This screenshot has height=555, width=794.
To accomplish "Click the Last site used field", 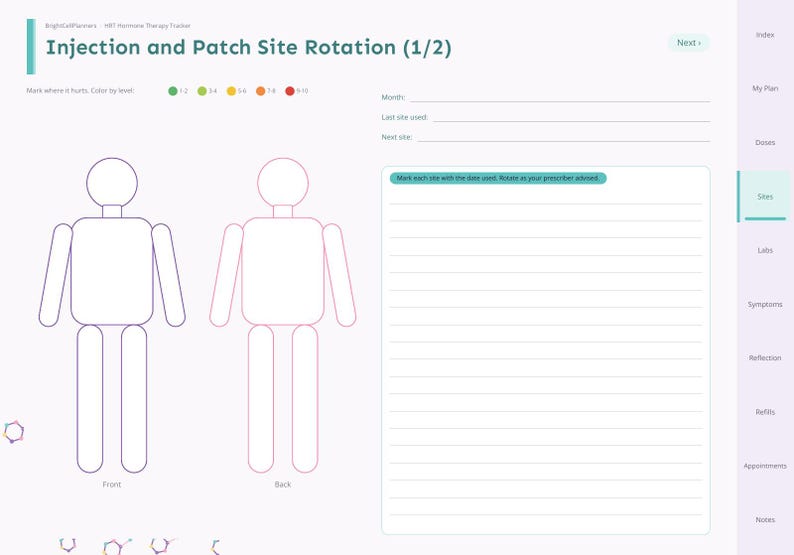I will [571, 117].
